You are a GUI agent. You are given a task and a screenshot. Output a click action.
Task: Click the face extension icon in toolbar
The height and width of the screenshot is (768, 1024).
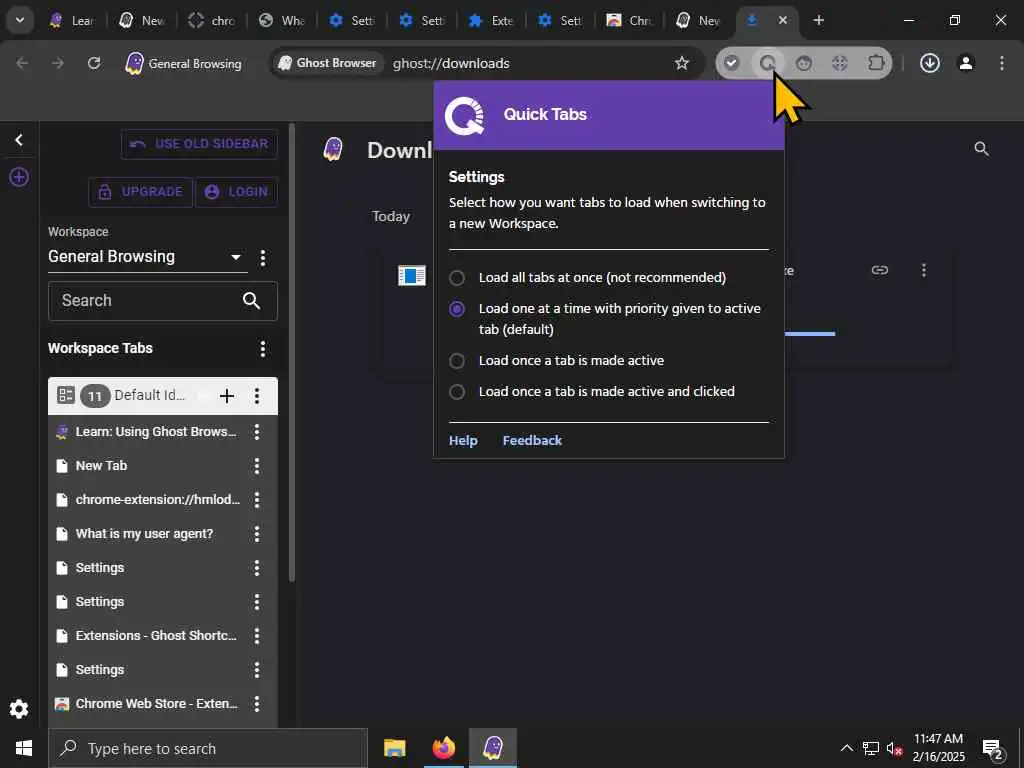(x=804, y=63)
